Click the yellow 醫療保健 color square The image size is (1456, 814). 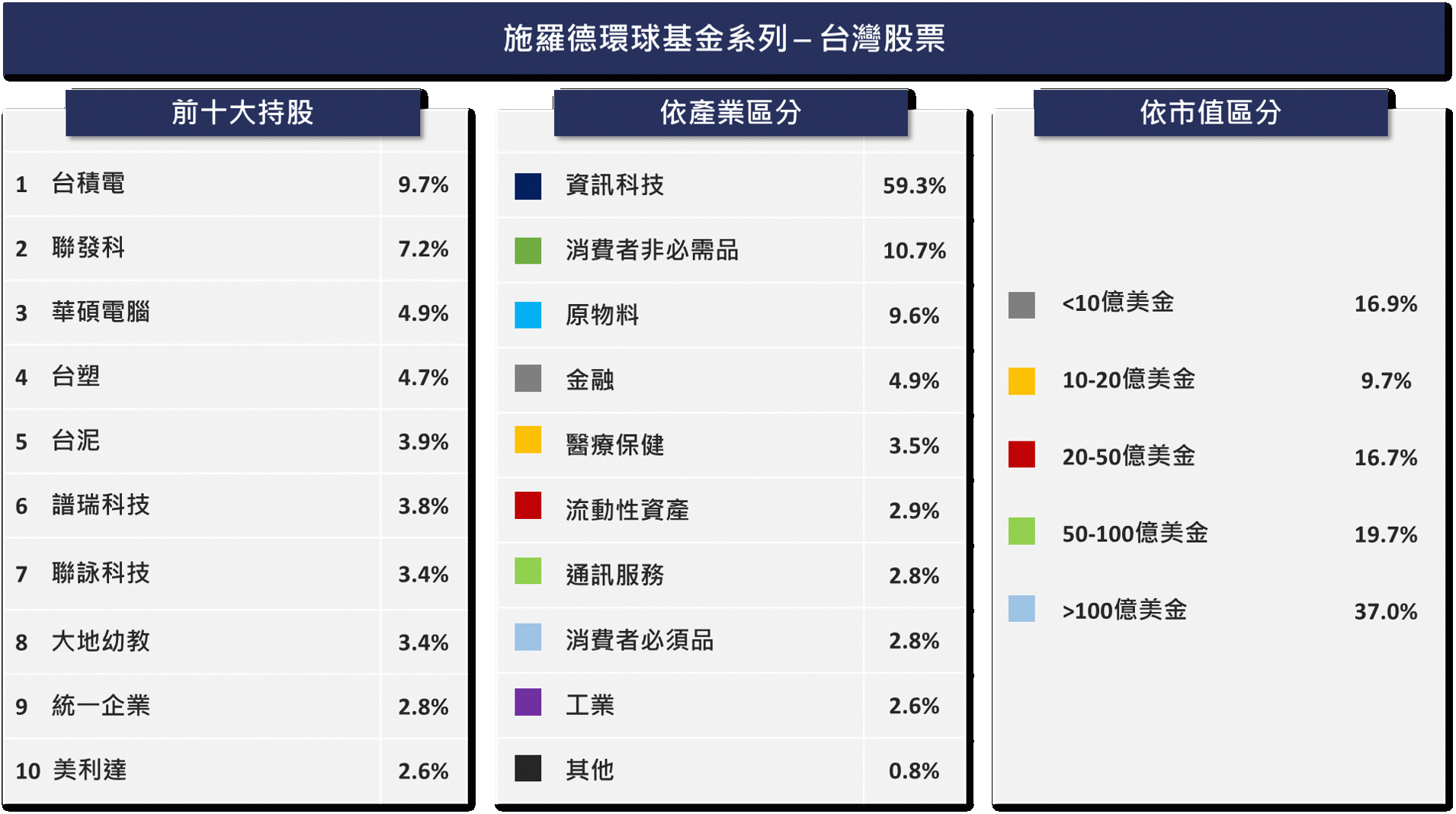[x=528, y=440]
